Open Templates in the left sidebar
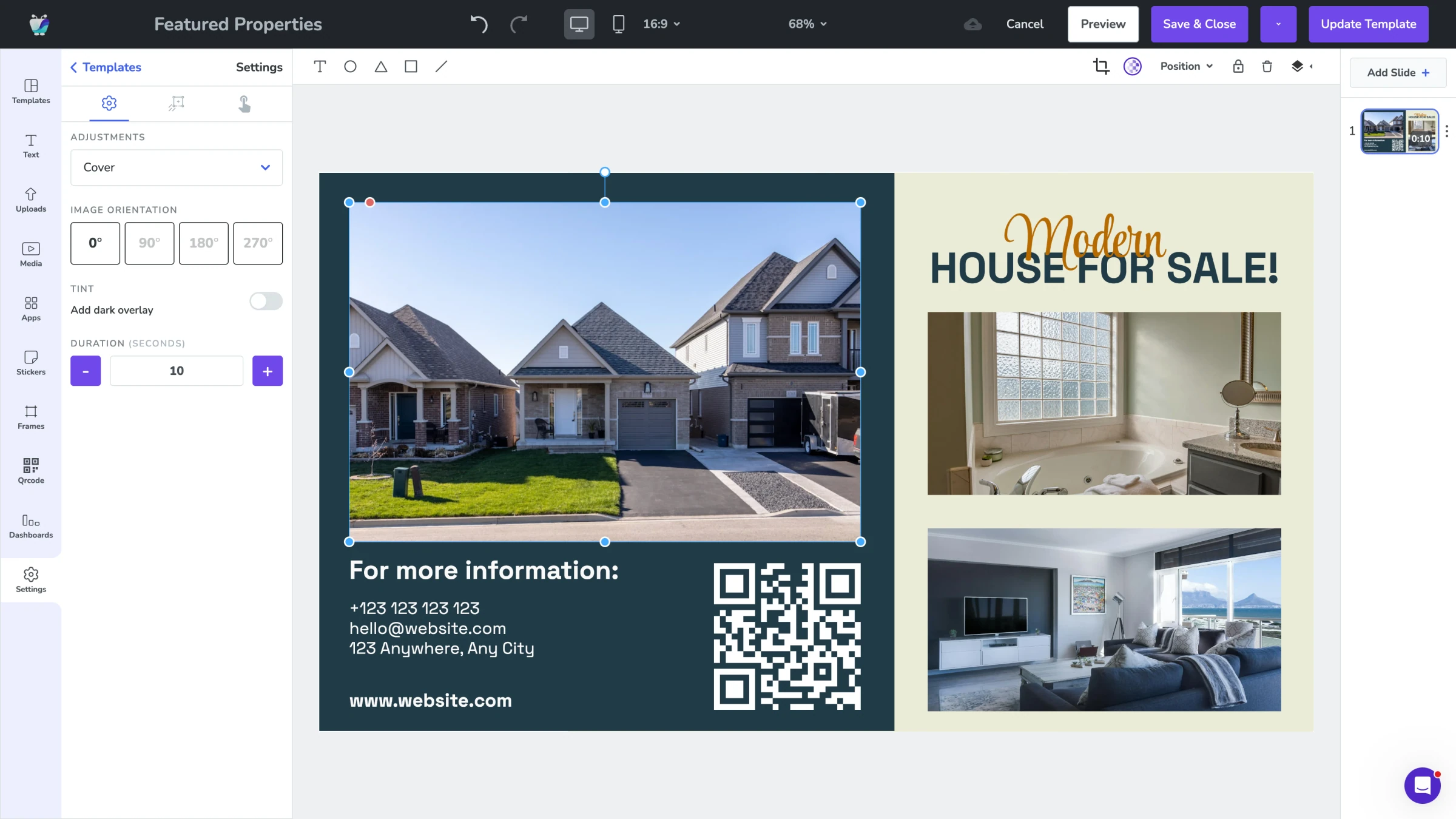This screenshot has height=819, width=1456. [31, 92]
